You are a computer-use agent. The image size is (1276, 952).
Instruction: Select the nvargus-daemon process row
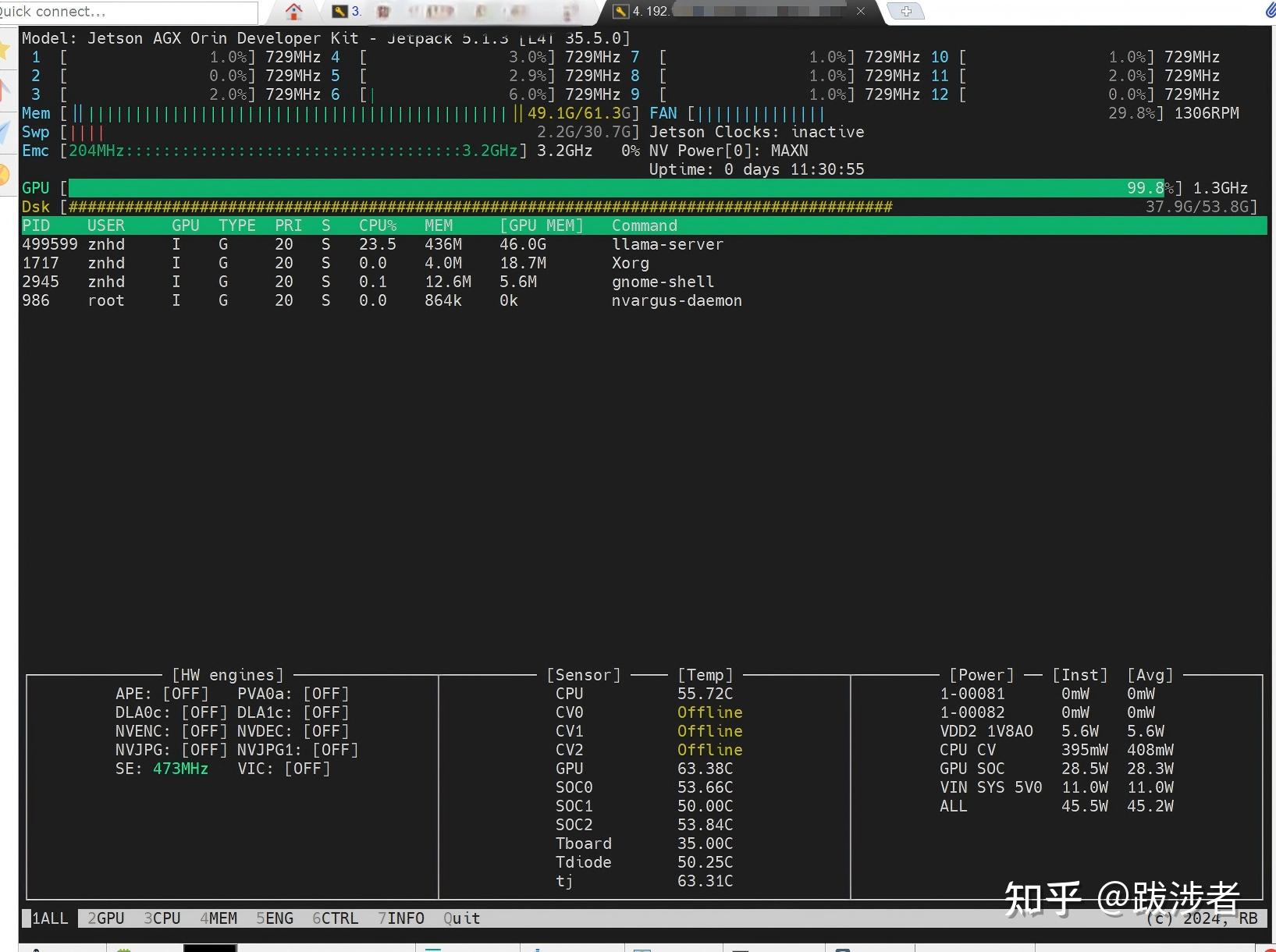click(644, 300)
